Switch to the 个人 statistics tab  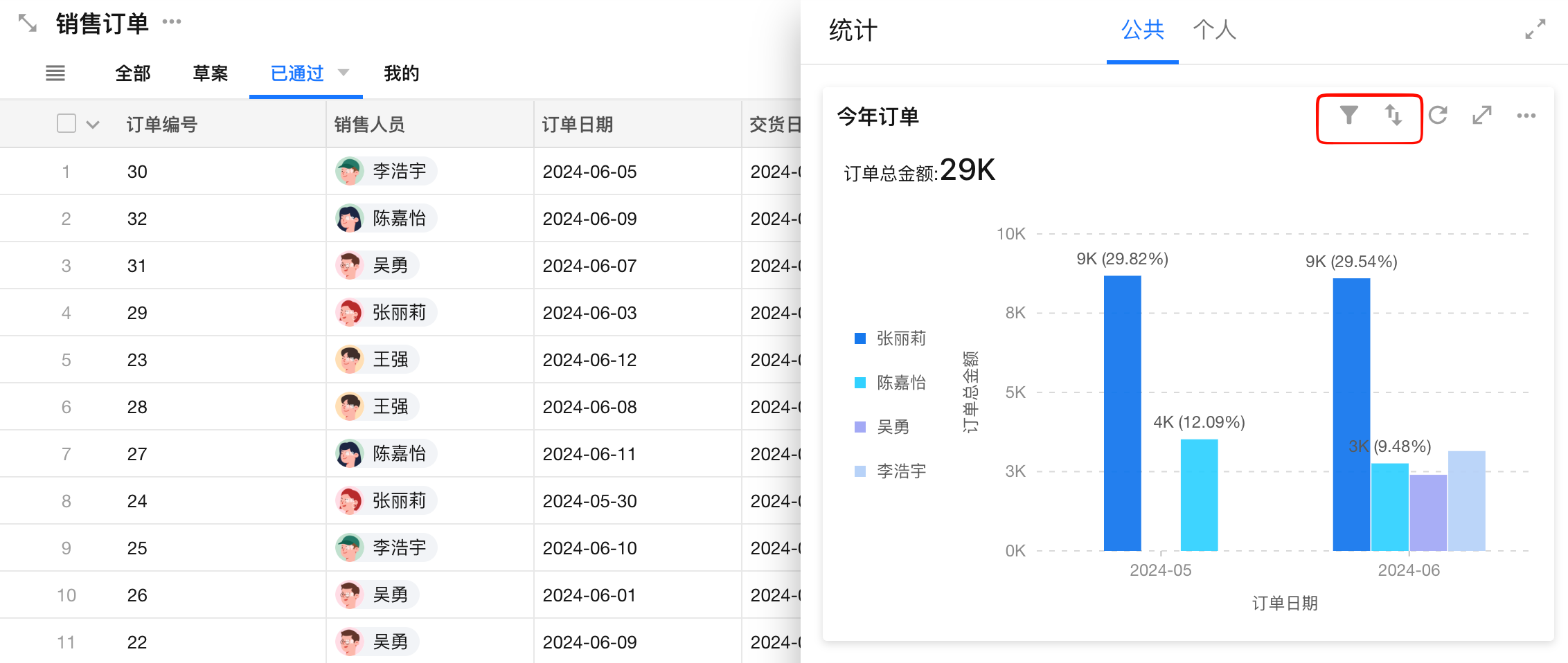coord(1214,30)
